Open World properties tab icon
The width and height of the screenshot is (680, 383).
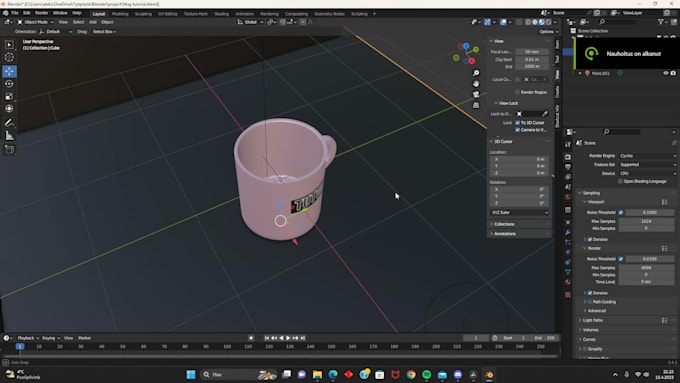click(568, 197)
